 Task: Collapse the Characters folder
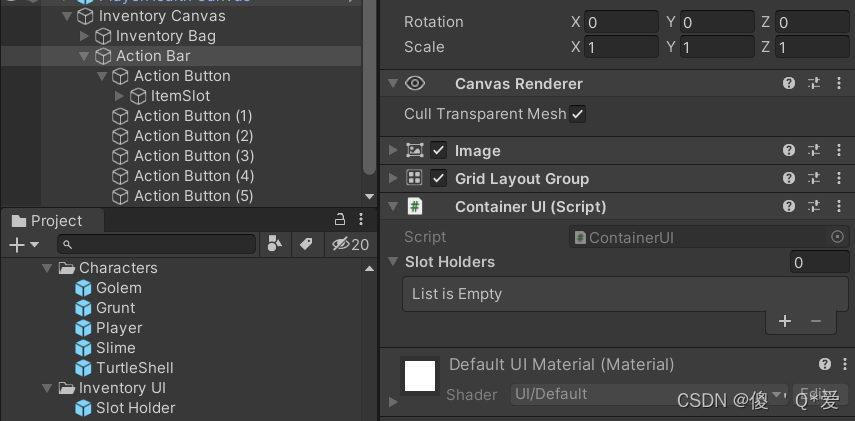click(x=48, y=268)
